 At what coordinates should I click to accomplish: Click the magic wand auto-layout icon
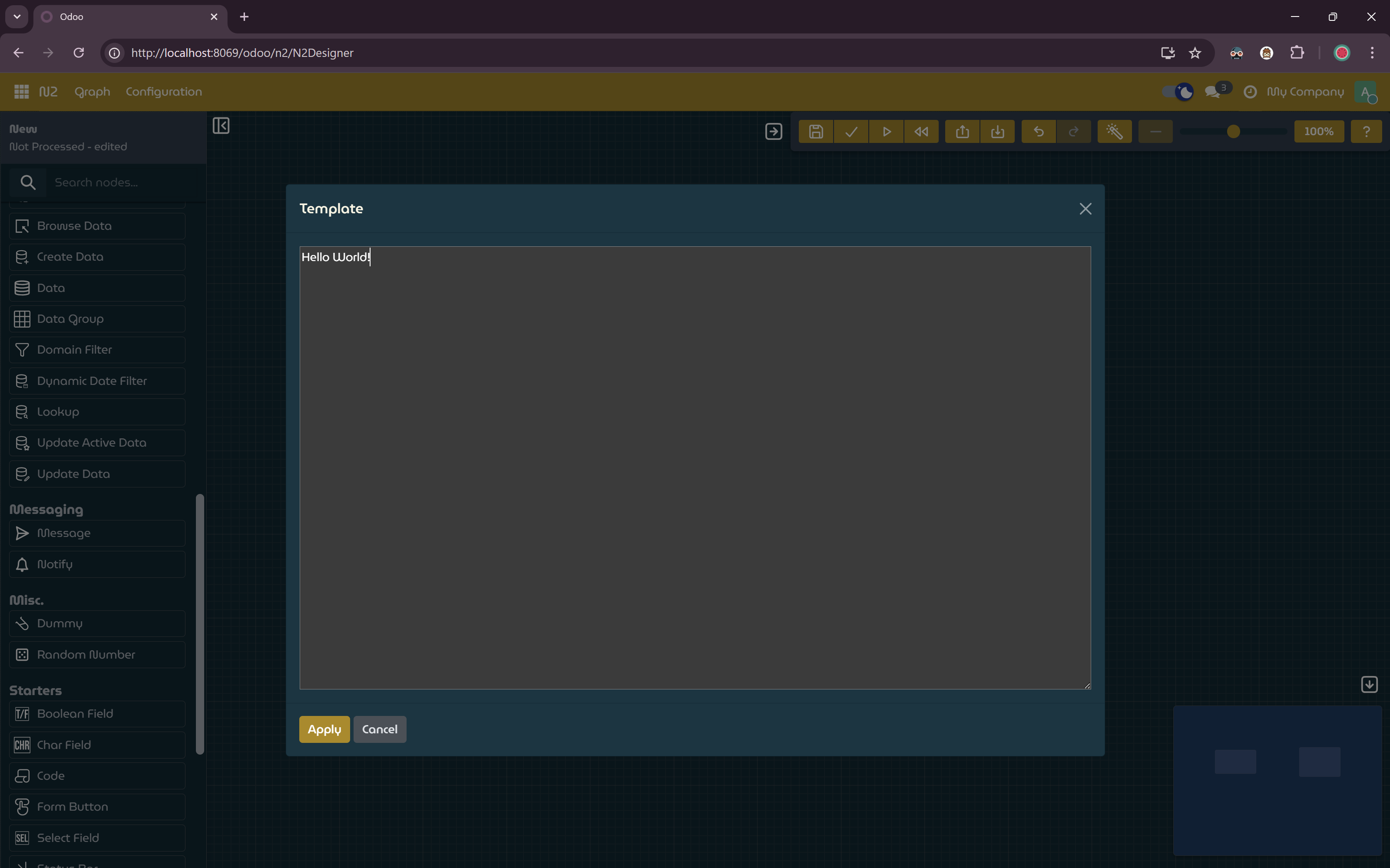click(1114, 131)
